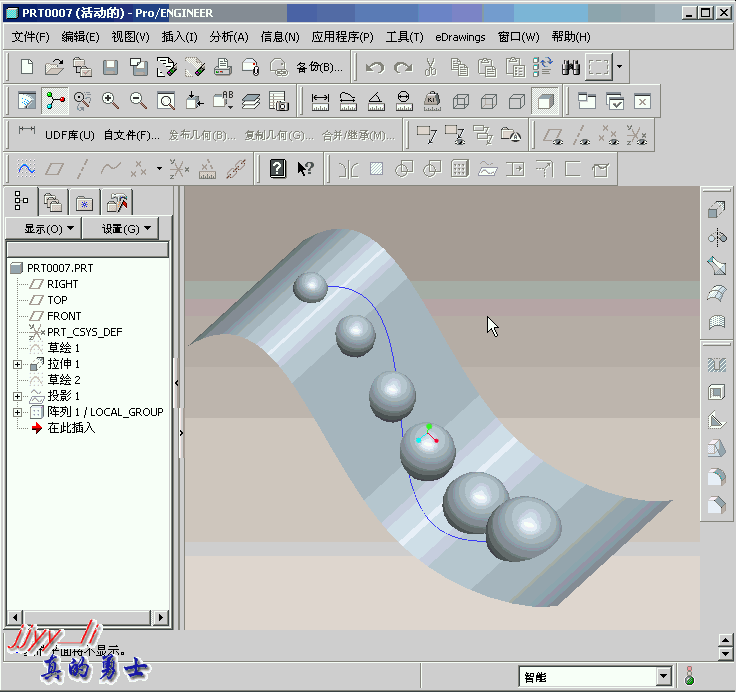Open a file with the folder icon
This screenshot has height=692, width=736.
point(54,67)
